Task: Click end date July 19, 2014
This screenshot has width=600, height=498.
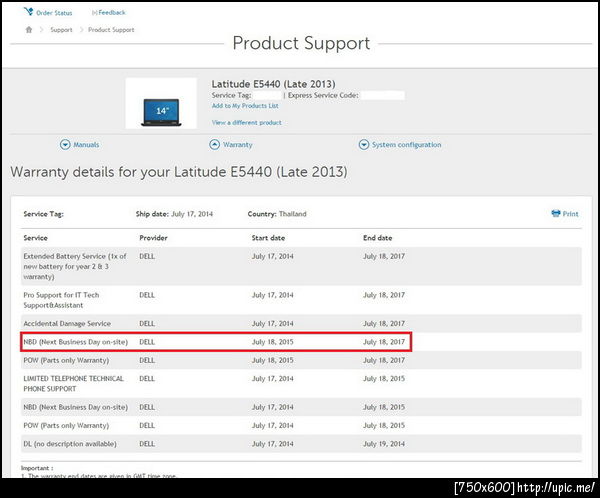Action: point(384,444)
